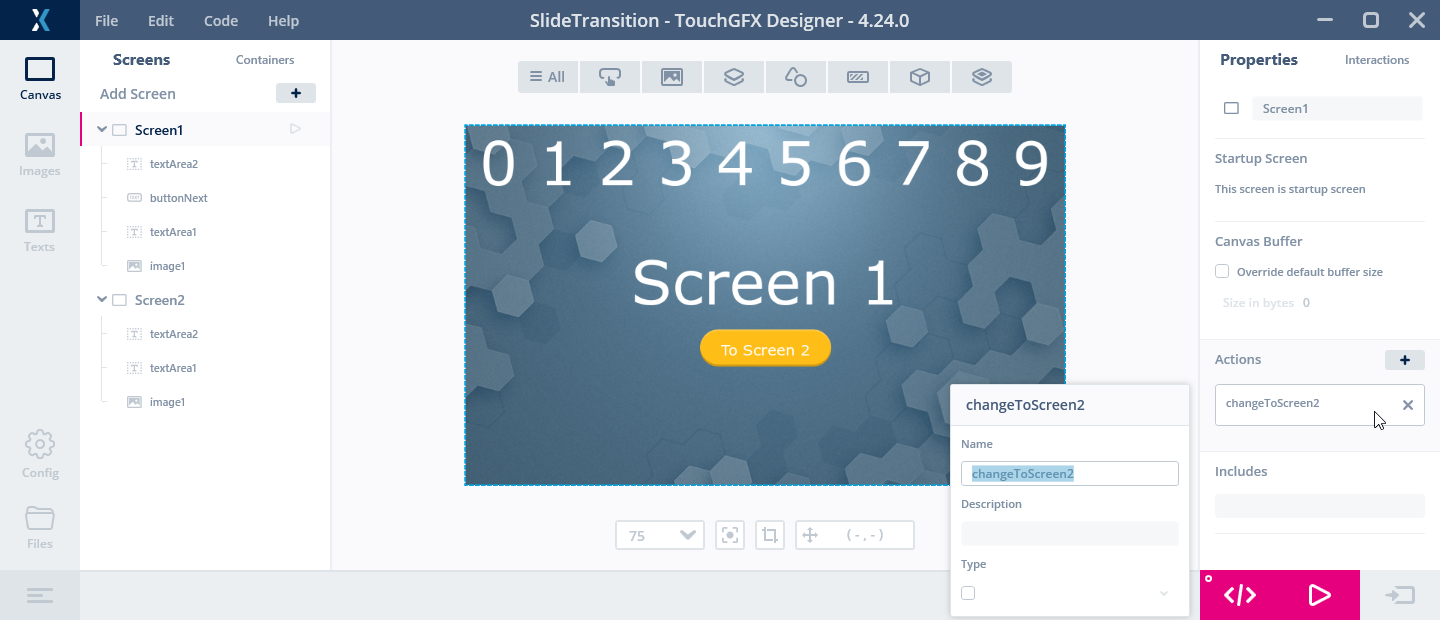Click the action Name input field
The width and height of the screenshot is (1440, 620).
[x=1069, y=474]
